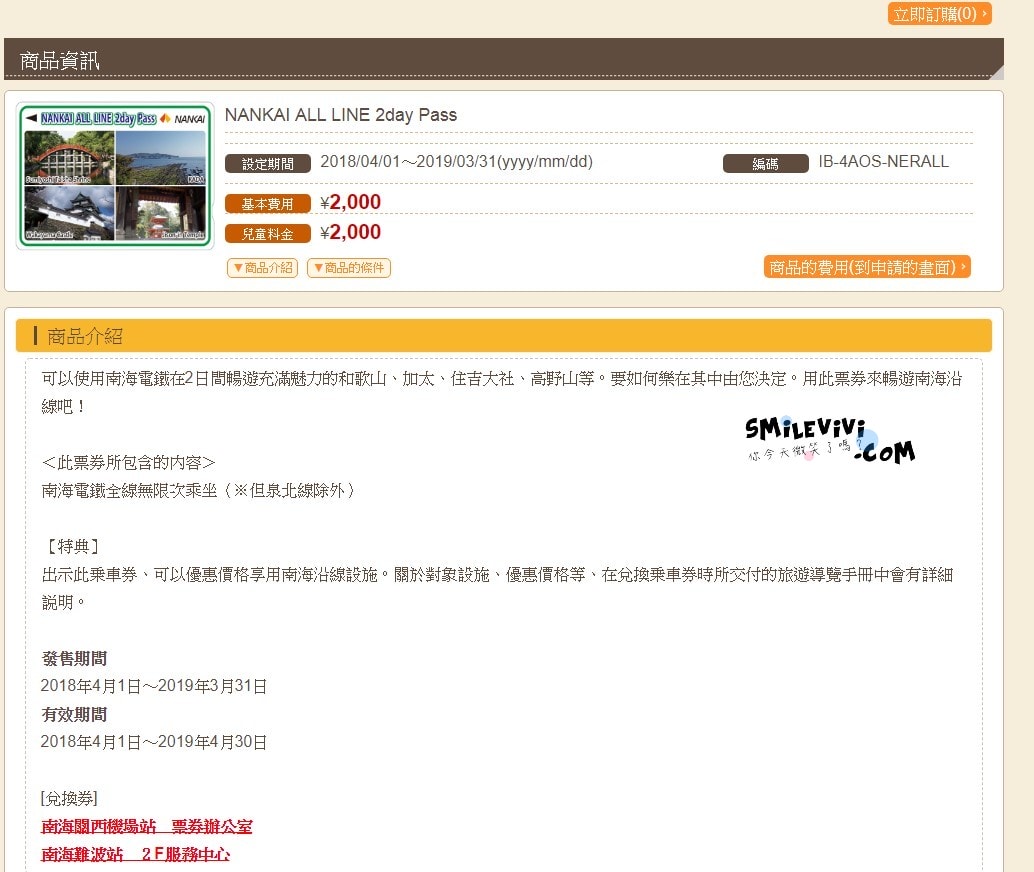Click the 商品介紹 orange heading bar

(504, 336)
